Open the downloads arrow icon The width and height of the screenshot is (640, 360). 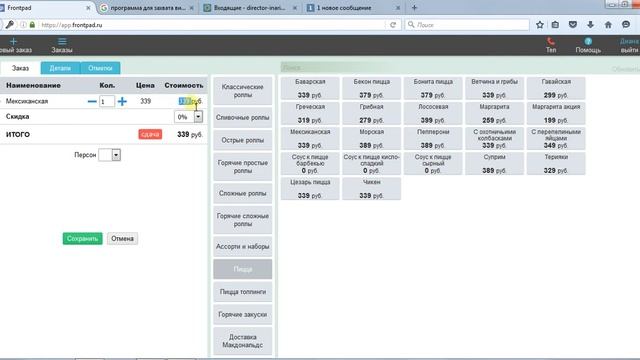(x=590, y=25)
